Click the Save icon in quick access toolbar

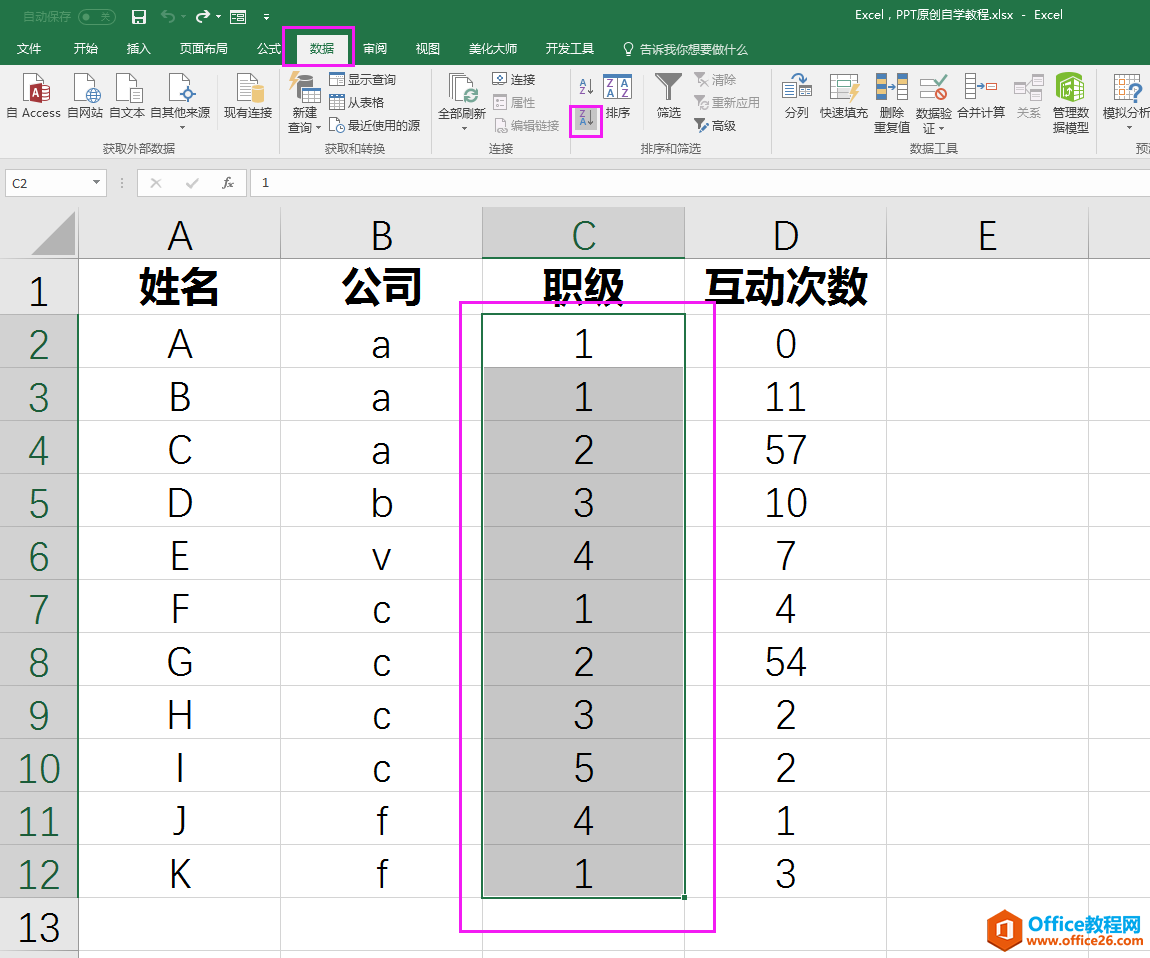click(x=139, y=17)
